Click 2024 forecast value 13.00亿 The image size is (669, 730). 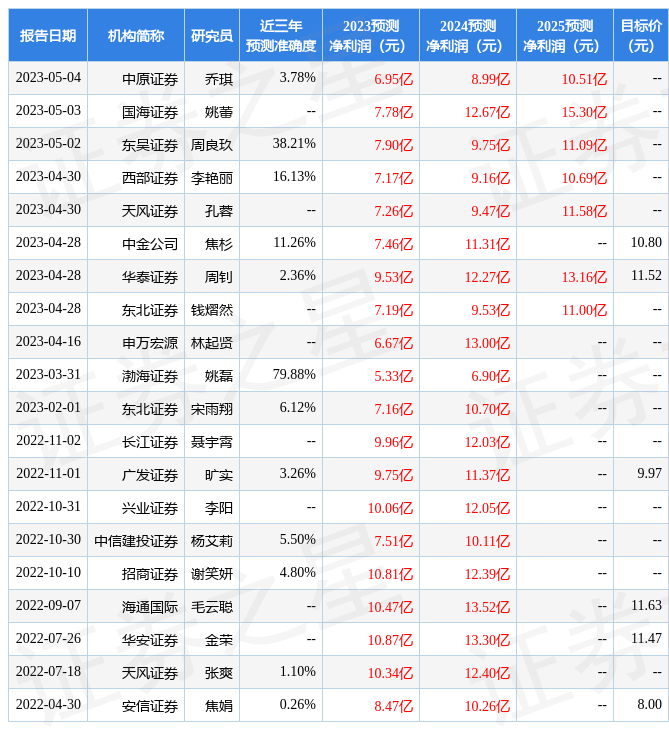(x=487, y=343)
